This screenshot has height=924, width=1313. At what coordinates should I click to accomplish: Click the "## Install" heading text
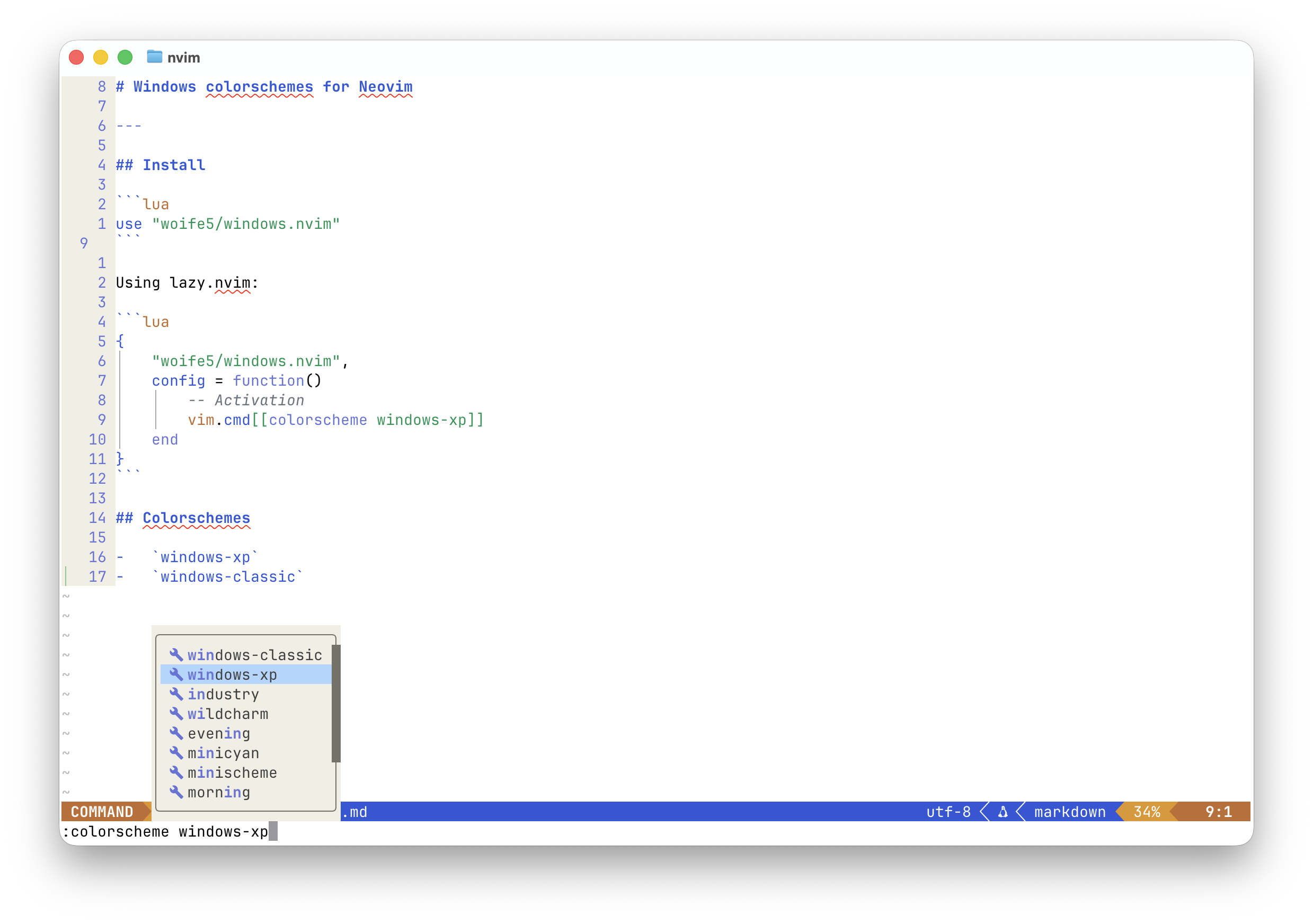click(161, 165)
